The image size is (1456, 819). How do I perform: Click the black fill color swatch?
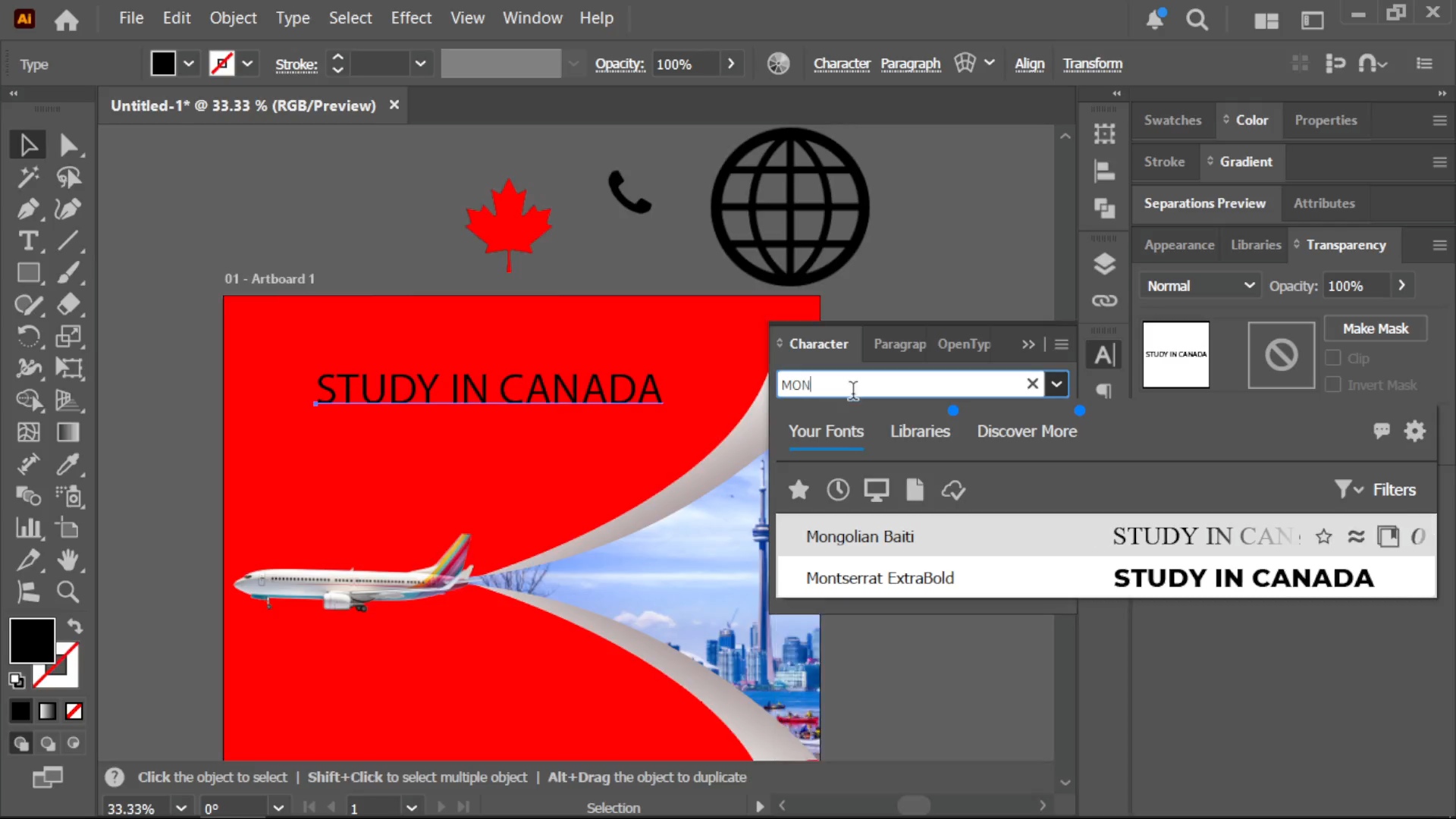click(163, 64)
